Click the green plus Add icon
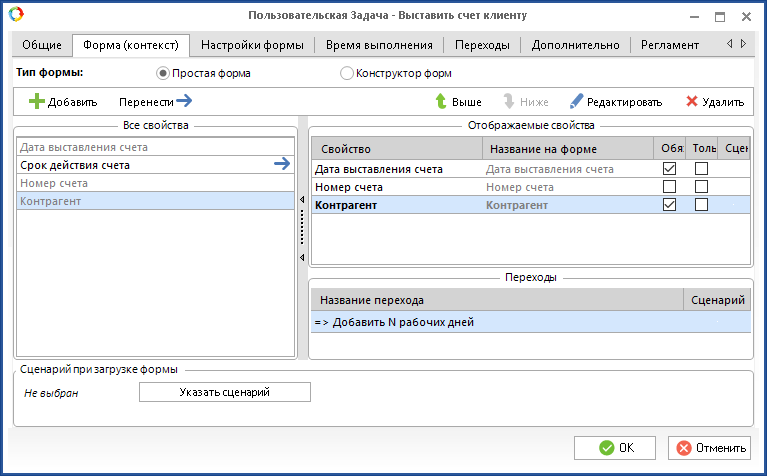767x476 pixels. (x=37, y=101)
